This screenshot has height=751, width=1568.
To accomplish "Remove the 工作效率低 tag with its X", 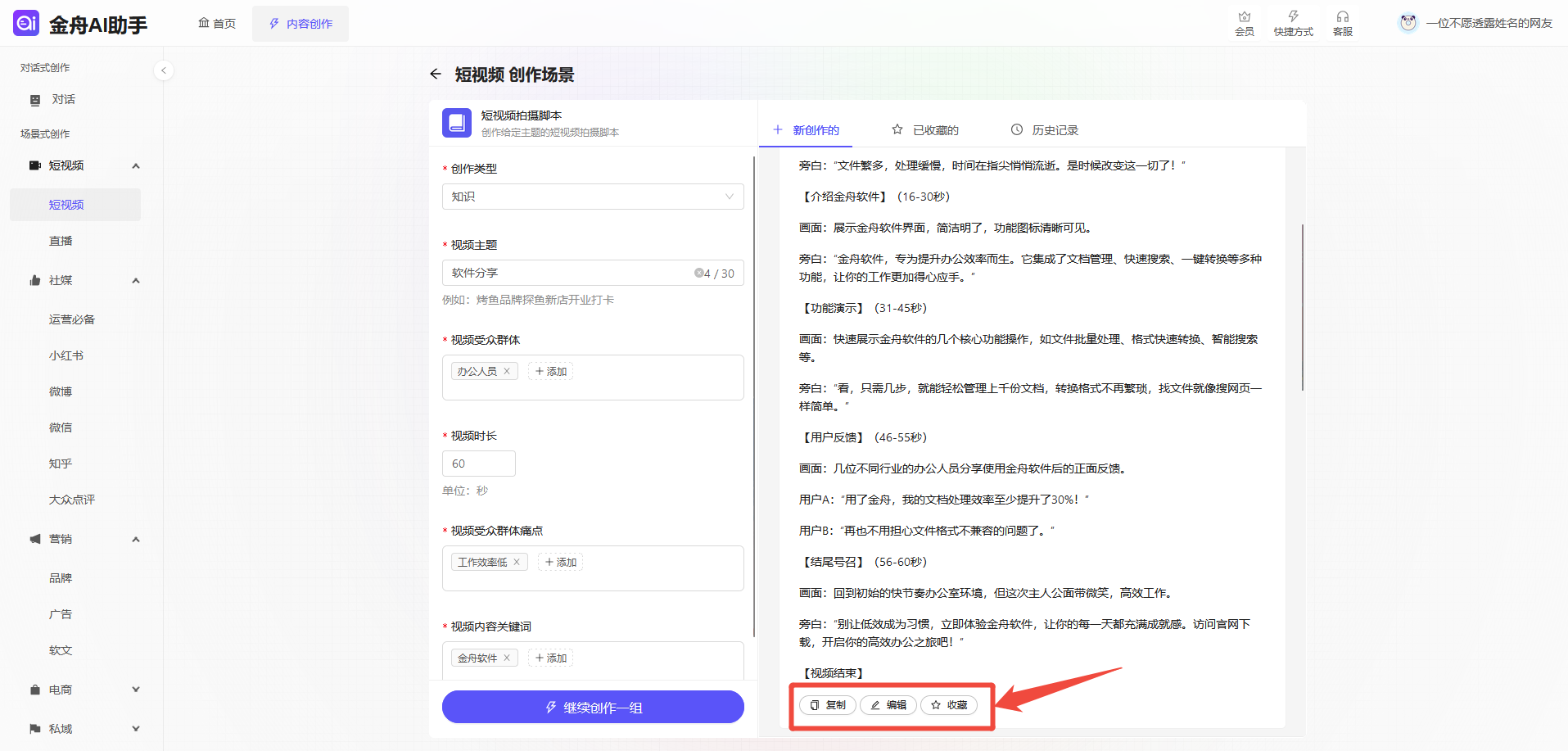I will coord(517,562).
